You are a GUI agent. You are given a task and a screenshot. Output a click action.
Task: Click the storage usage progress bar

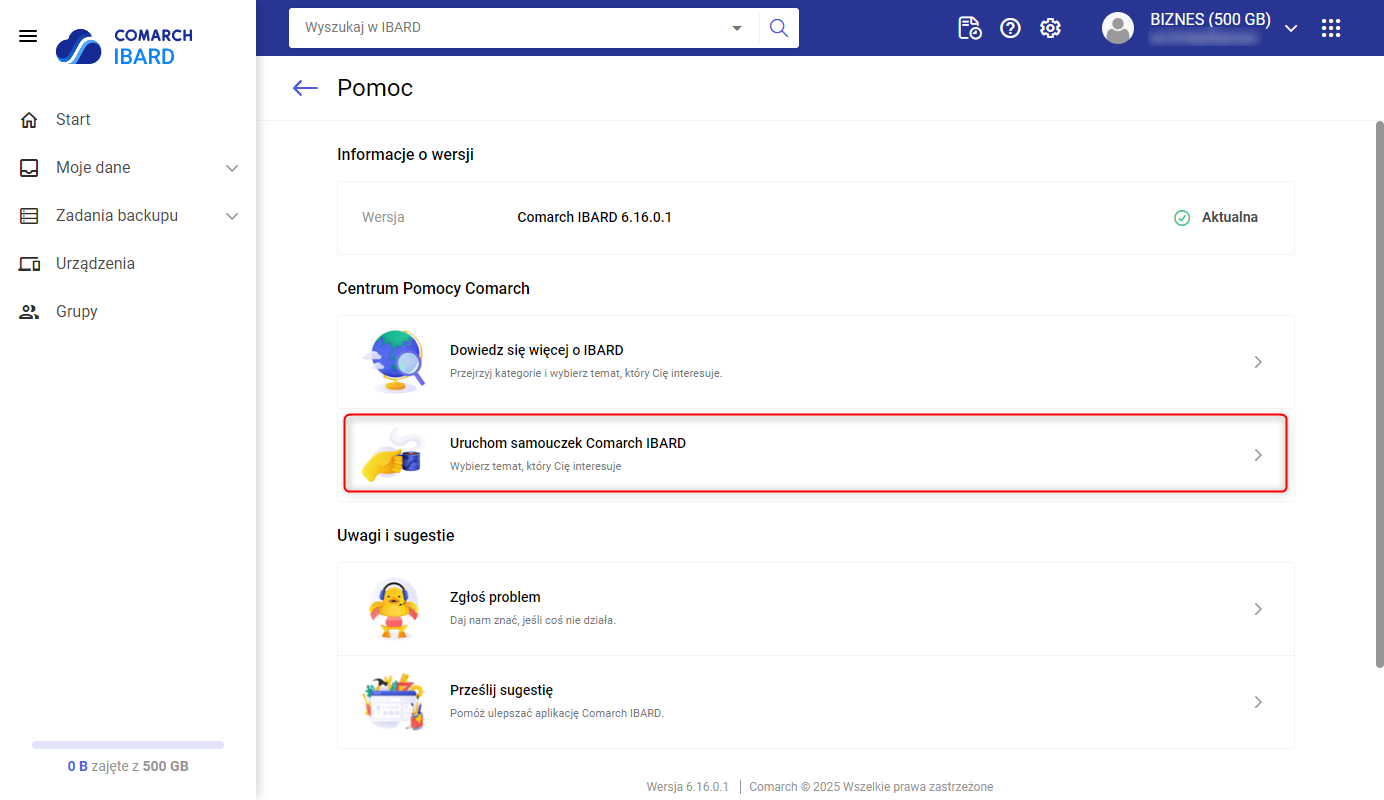pos(128,745)
